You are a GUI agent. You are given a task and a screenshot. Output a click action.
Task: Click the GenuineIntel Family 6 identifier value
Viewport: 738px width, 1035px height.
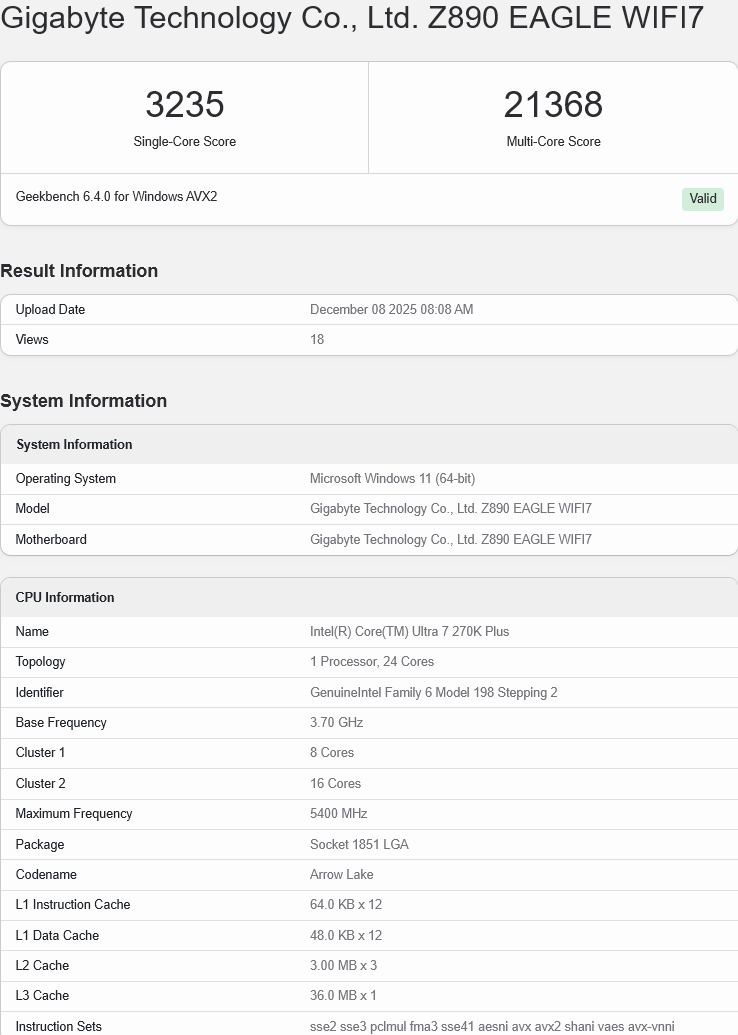434,693
